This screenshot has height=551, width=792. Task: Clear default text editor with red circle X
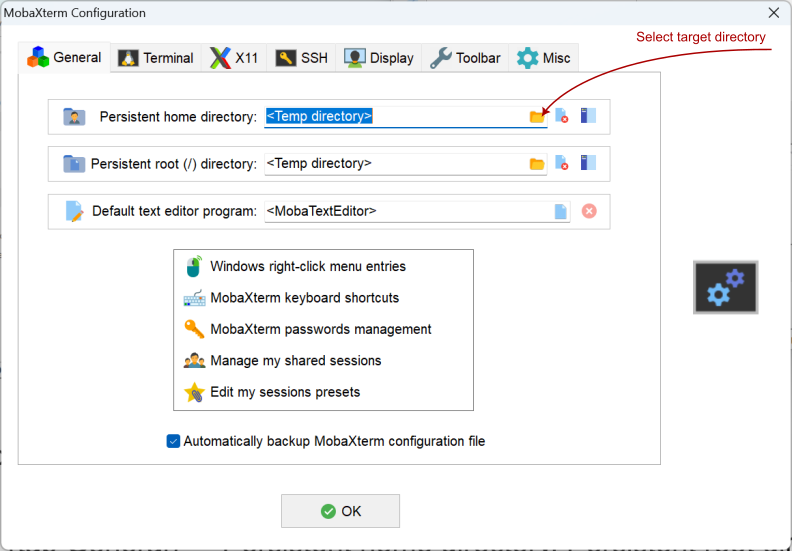[589, 211]
